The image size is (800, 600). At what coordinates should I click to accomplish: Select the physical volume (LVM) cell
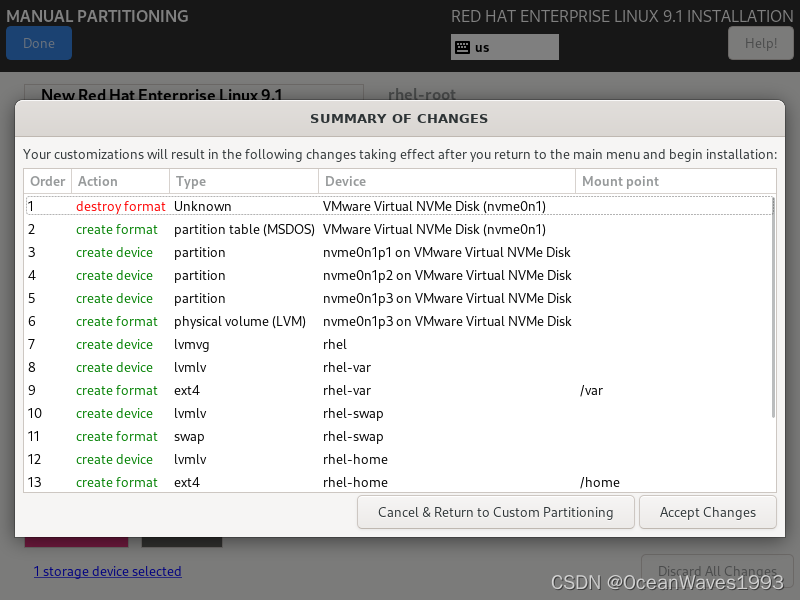[240, 321]
